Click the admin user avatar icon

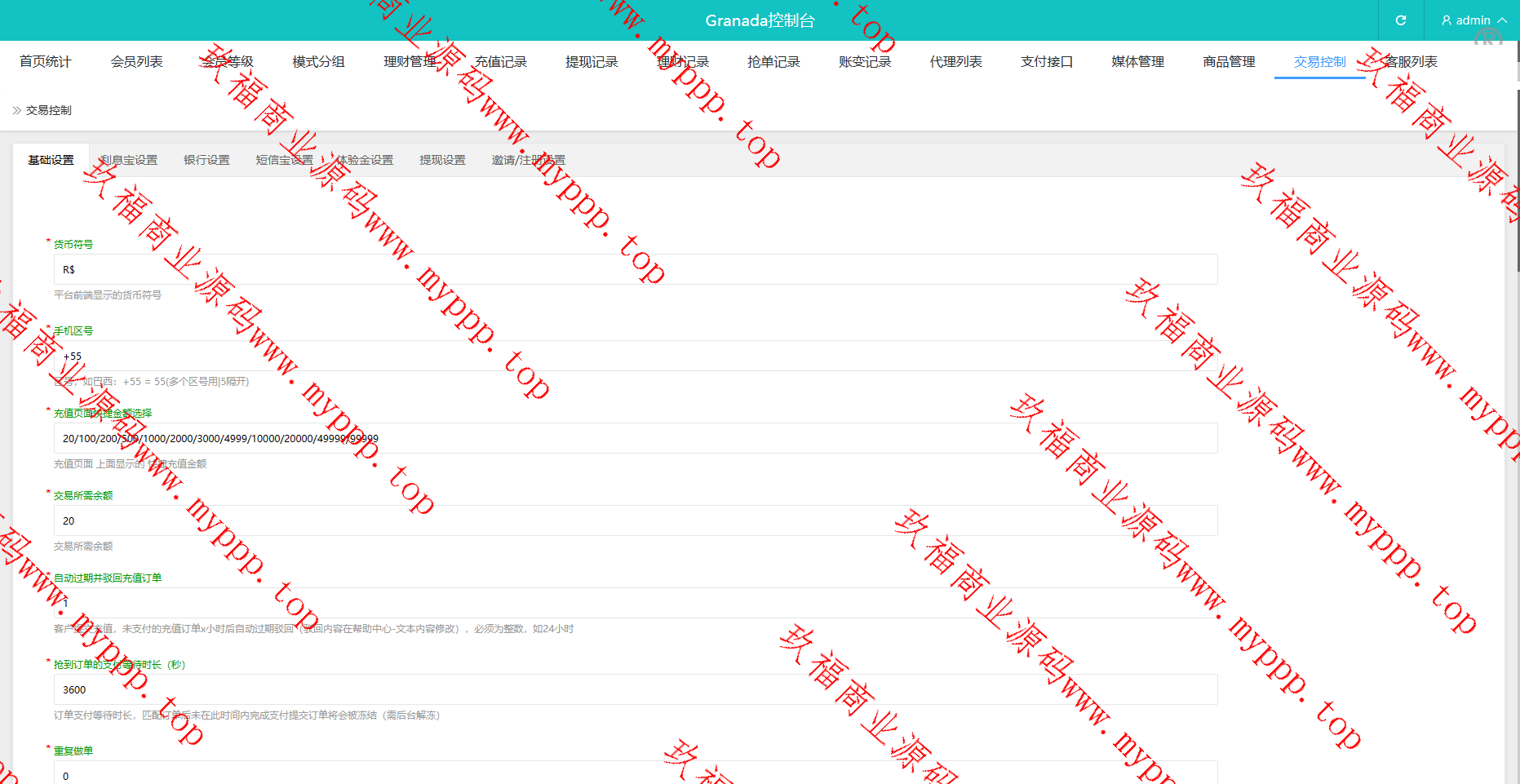coord(1447,20)
